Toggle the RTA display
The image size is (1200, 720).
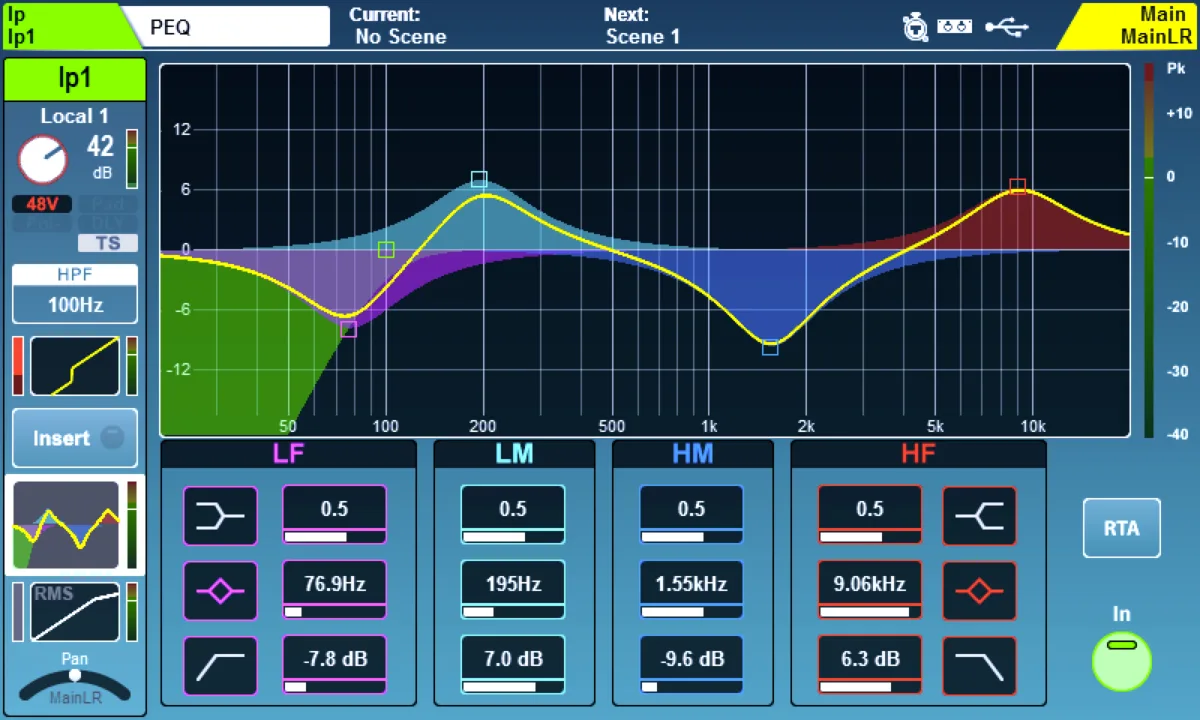pos(1121,528)
